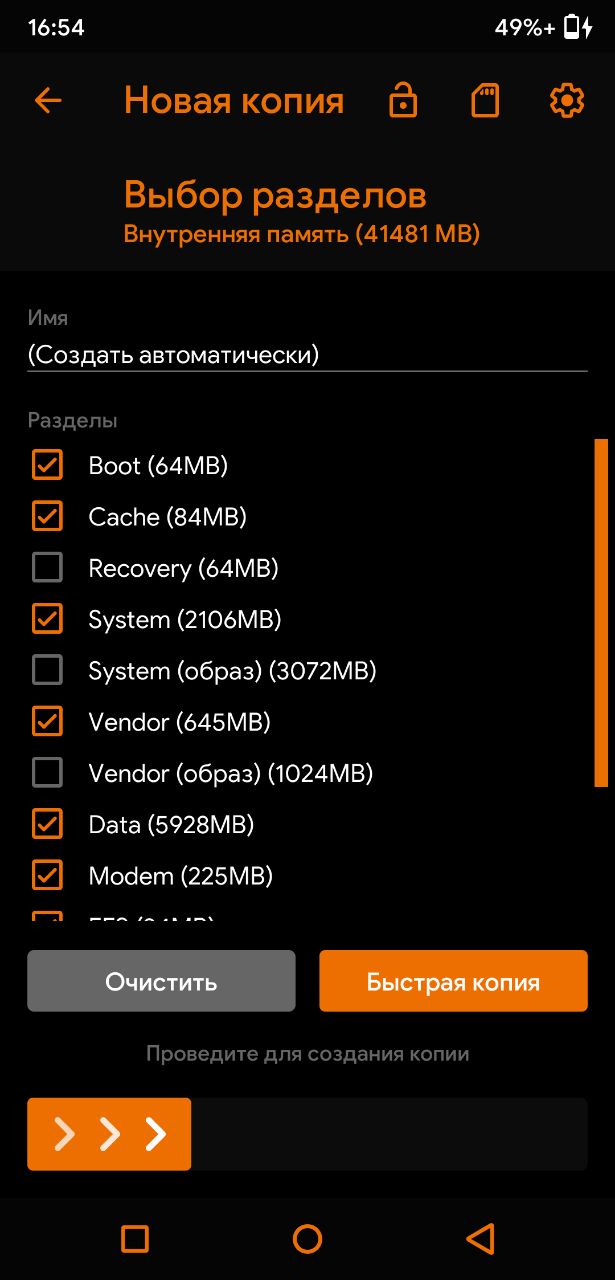
Task: Tap the swipe-to-backup arrow slider
Action: (109, 1134)
